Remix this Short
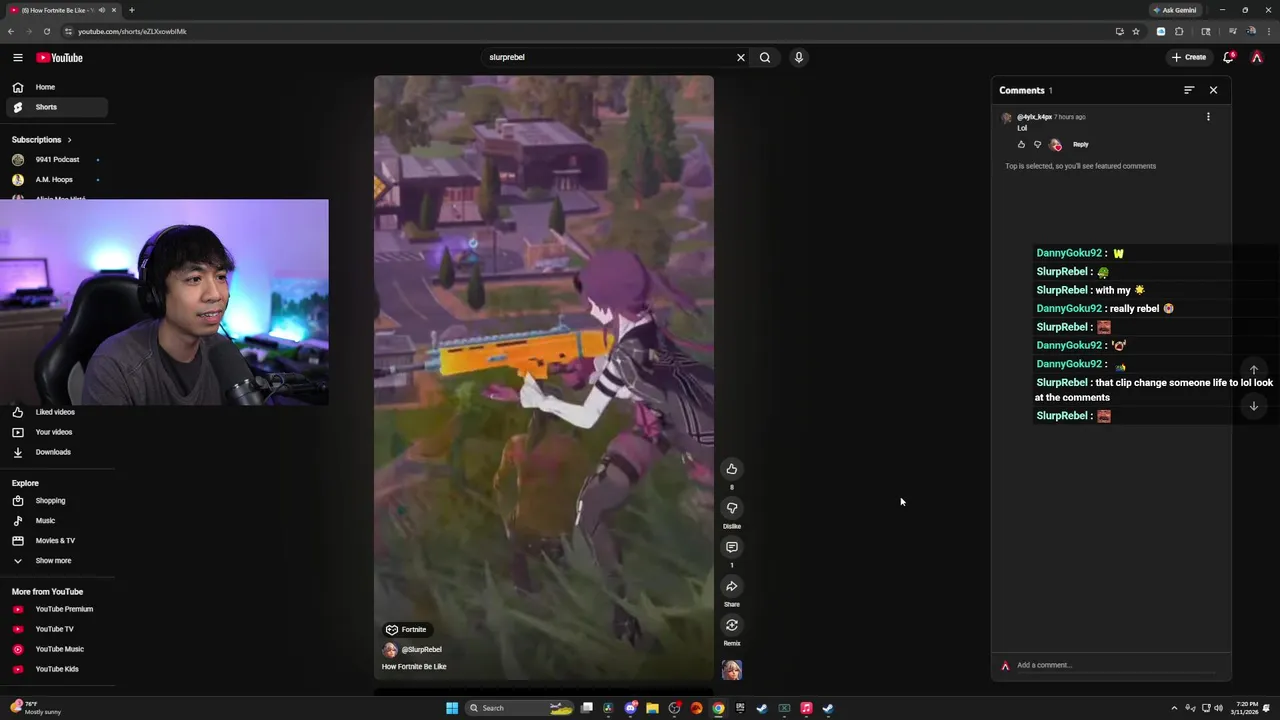 click(732, 625)
